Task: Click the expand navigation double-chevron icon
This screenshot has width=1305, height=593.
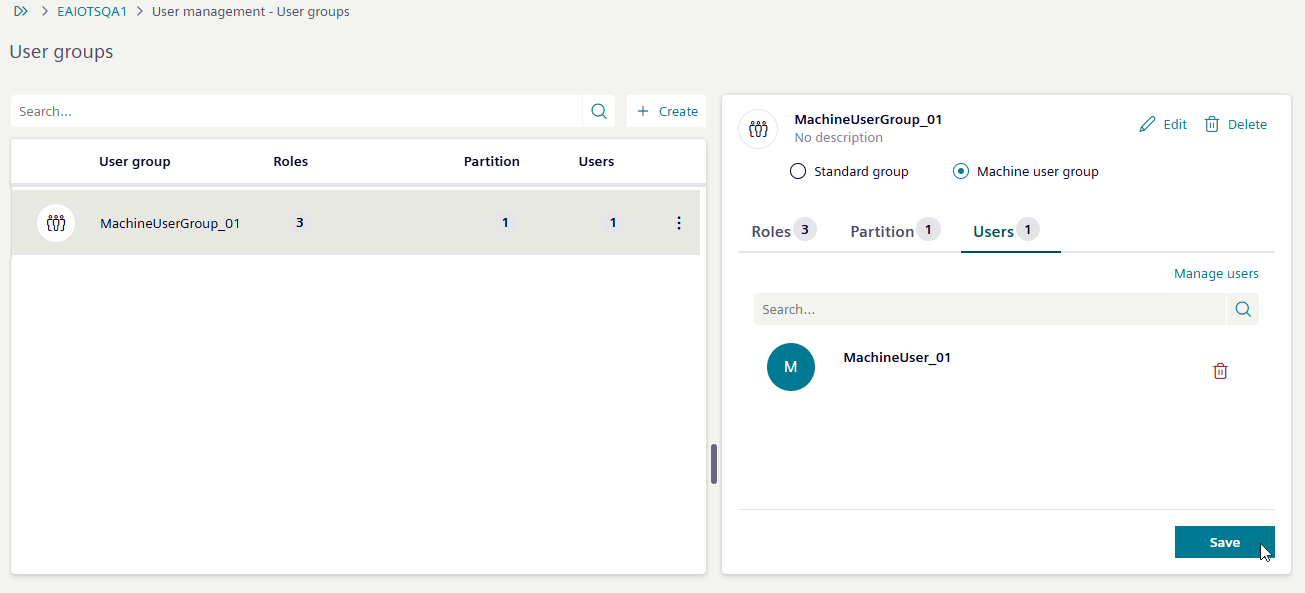Action: (21, 12)
